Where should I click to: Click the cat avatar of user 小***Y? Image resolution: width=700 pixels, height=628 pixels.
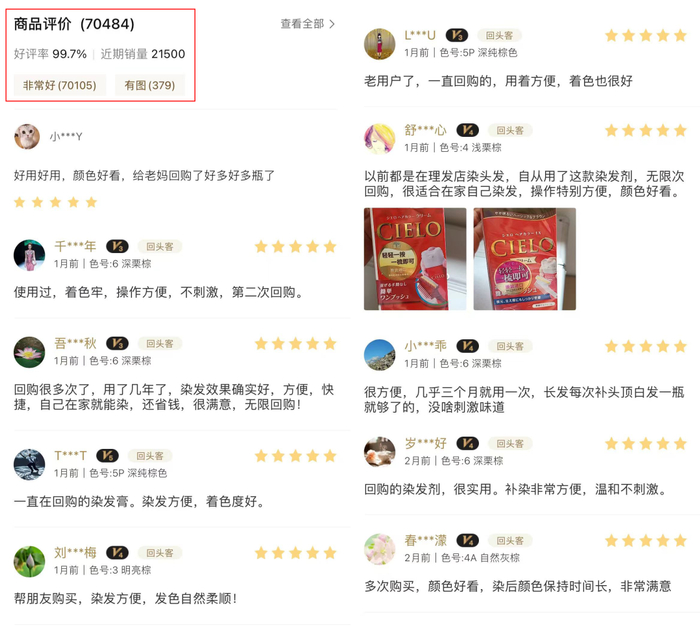tap(27, 137)
